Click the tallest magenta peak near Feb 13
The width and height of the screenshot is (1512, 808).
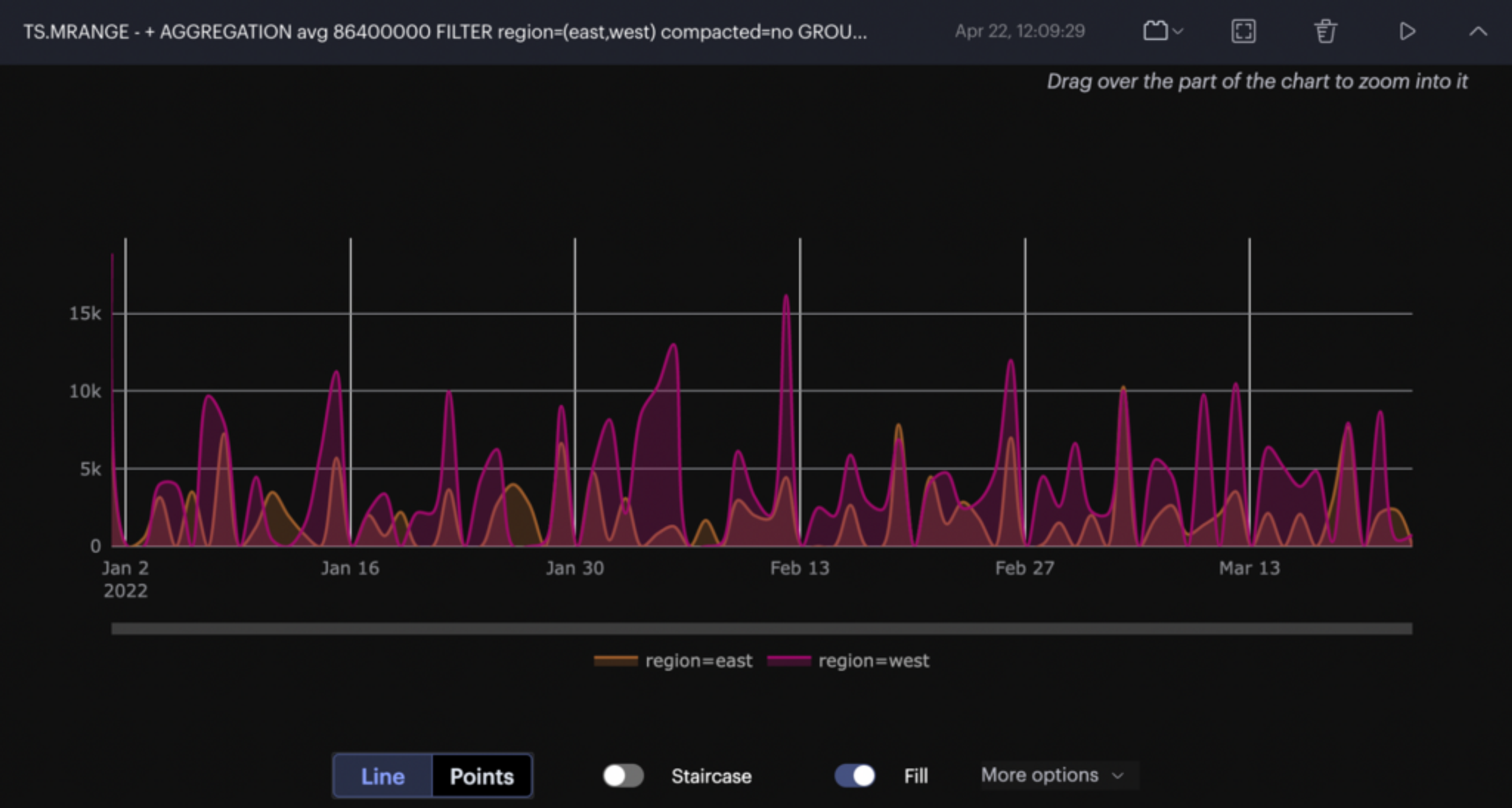(786, 297)
